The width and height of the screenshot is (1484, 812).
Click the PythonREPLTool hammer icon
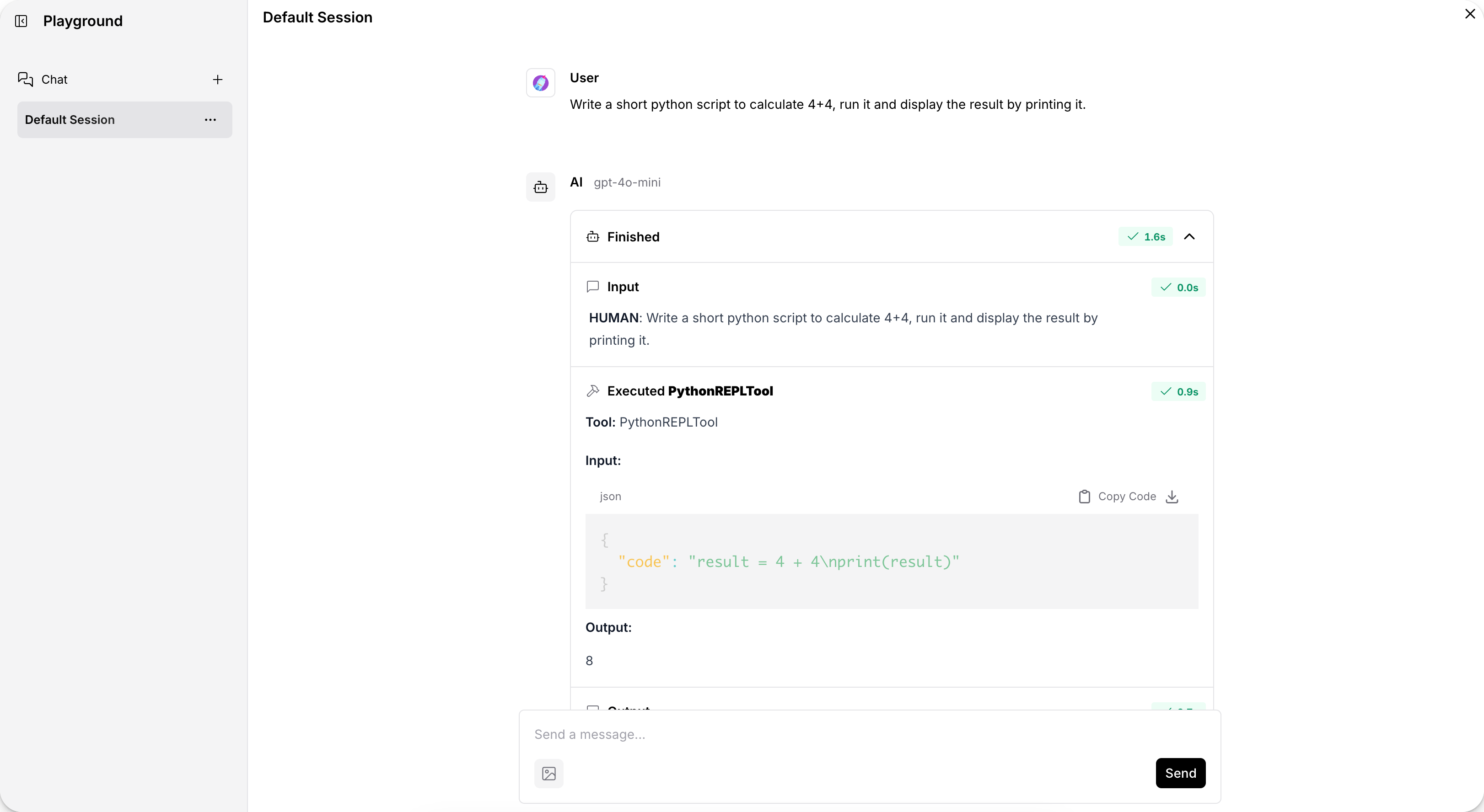coord(592,391)
